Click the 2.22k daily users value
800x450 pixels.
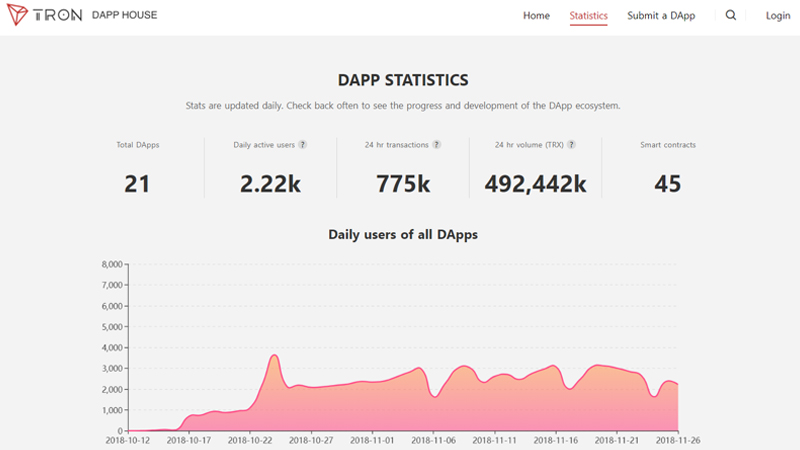pos(270,184)
